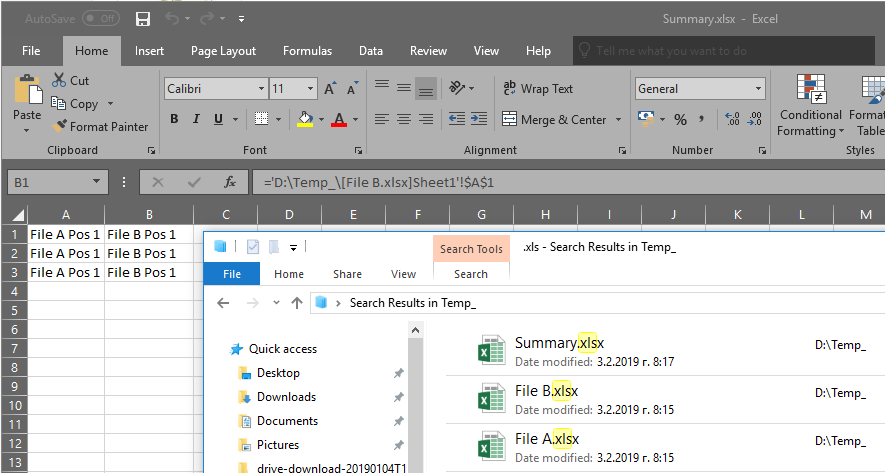Click the Save icon in title bar
Screen dimensions: 885x473
click(142, 19)
